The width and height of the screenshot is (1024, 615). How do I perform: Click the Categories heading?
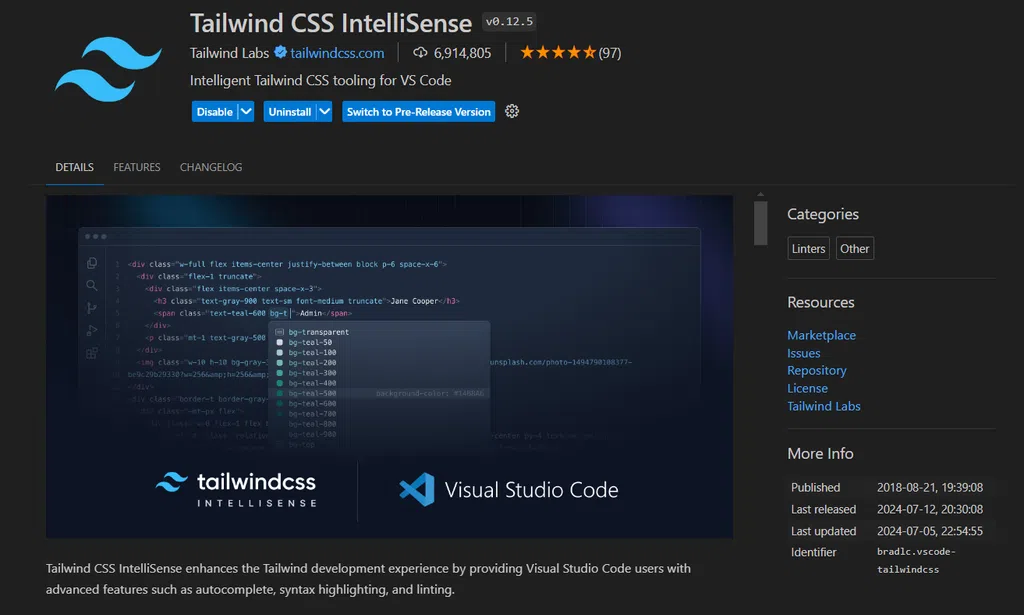tap(823, 214)
